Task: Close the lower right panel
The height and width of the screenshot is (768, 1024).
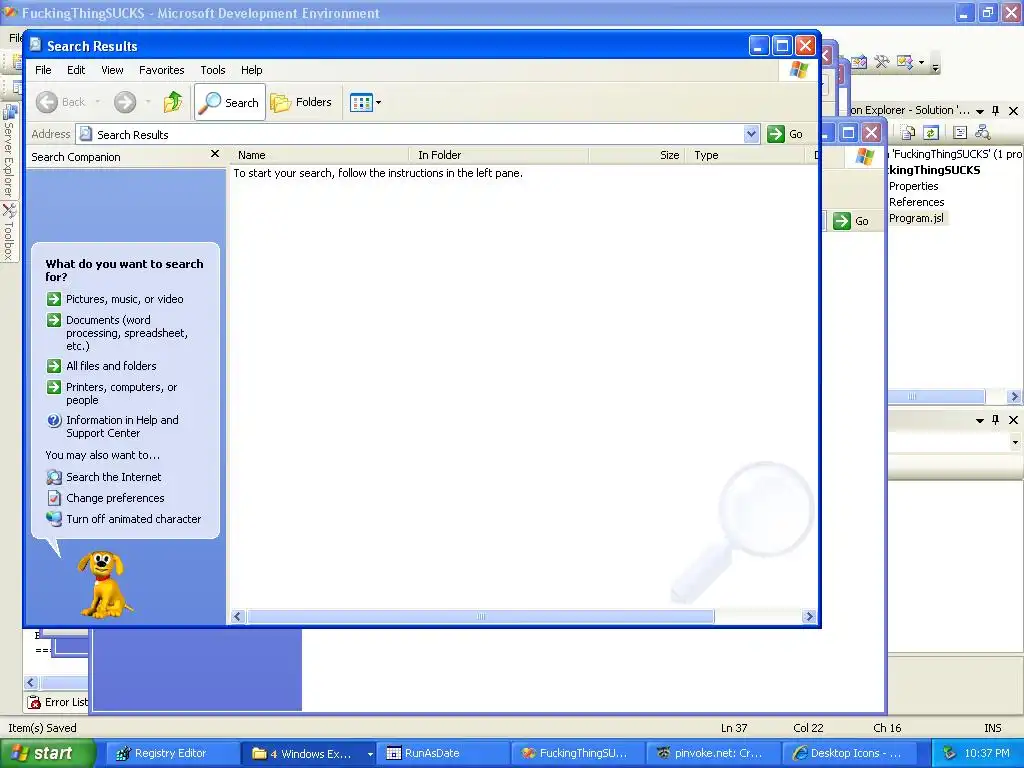Action: (x=1013, y=420)
